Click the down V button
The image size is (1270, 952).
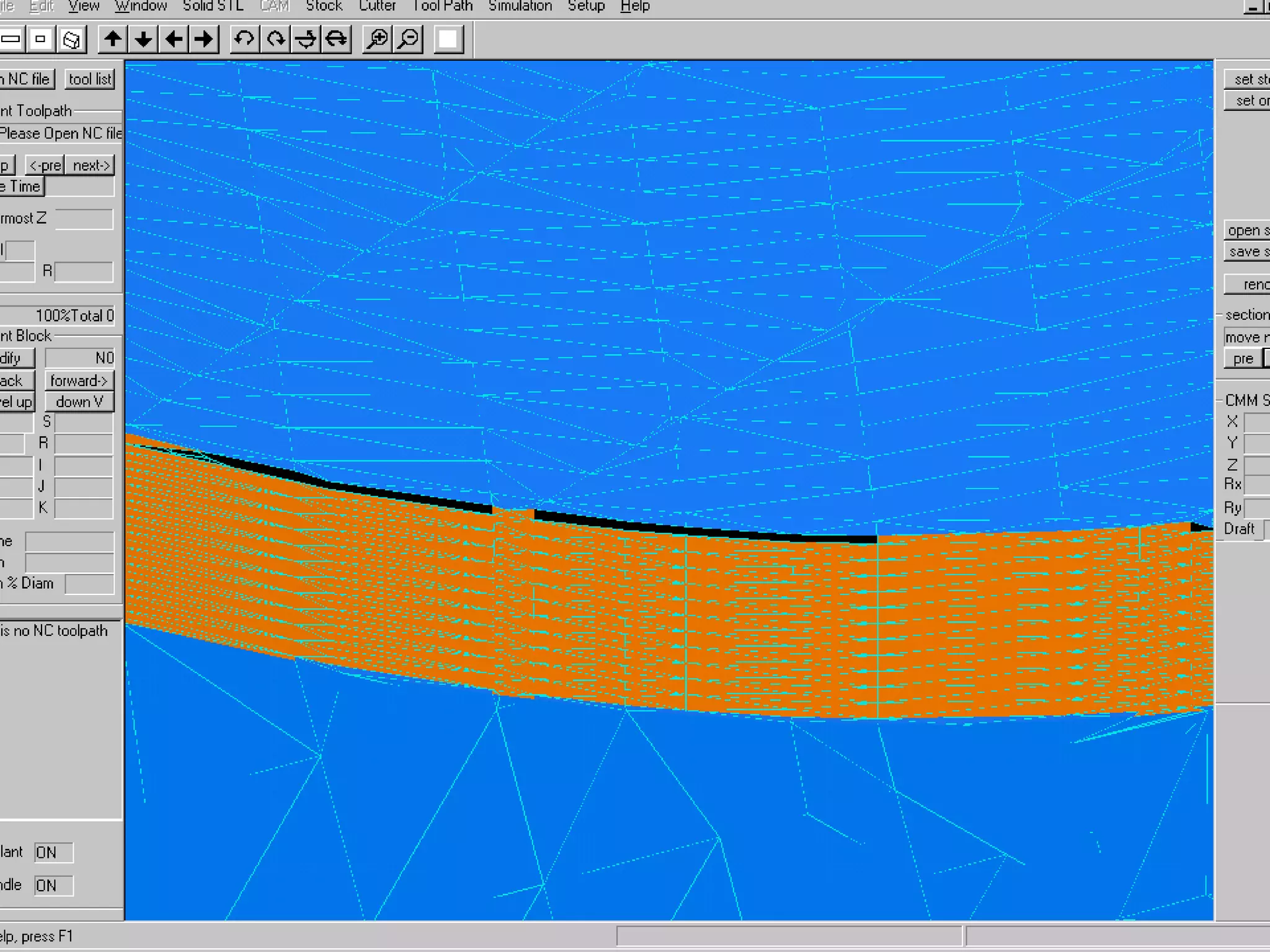(x=79, y=402)
